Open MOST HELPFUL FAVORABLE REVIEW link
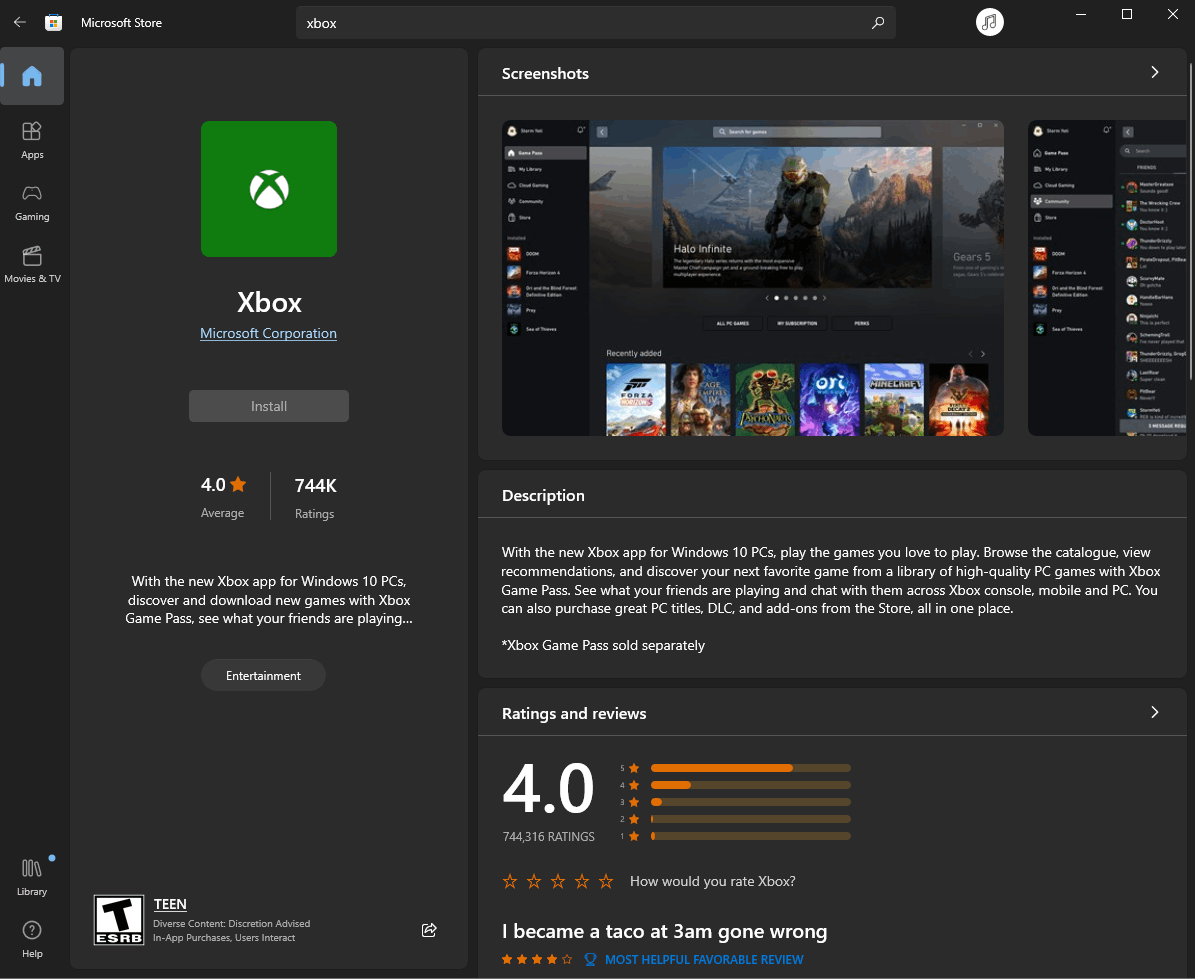 pos(703,959)
